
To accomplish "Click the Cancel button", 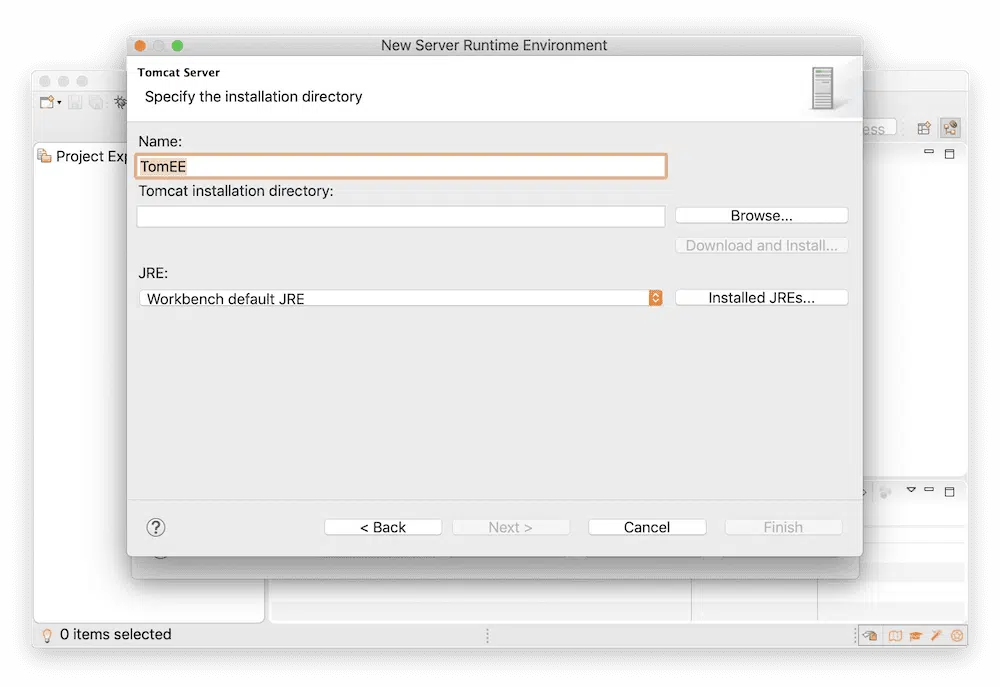I will click(647, 527).
